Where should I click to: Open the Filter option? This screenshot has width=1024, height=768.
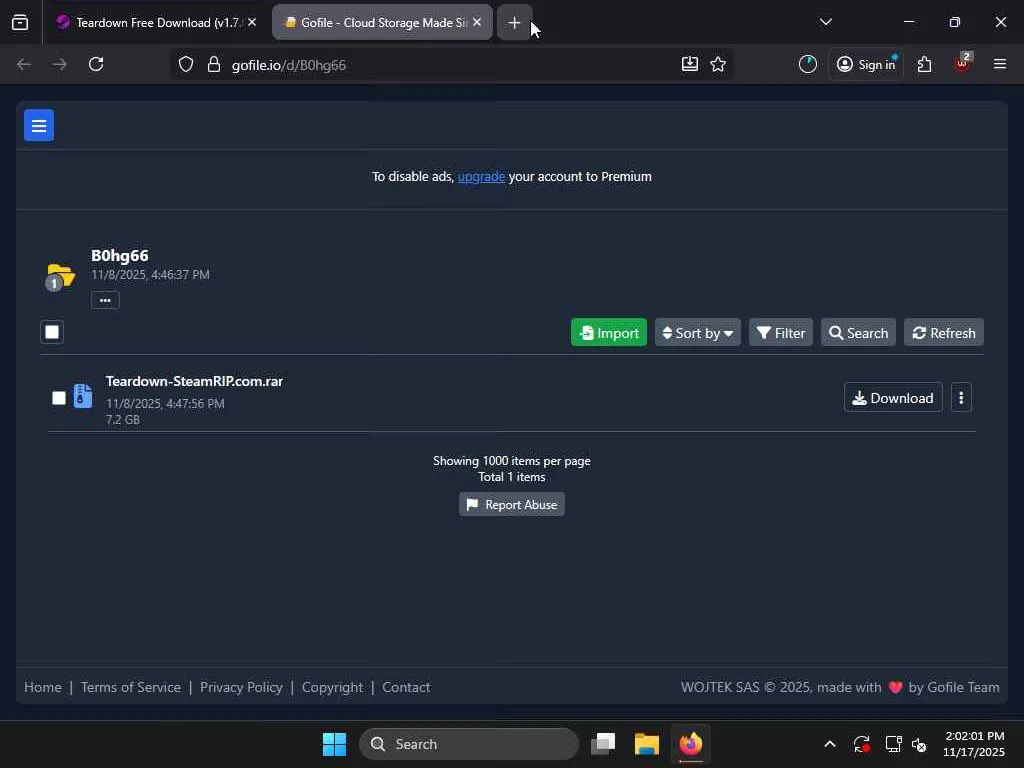pyautogui.click(x=780, y=332)
